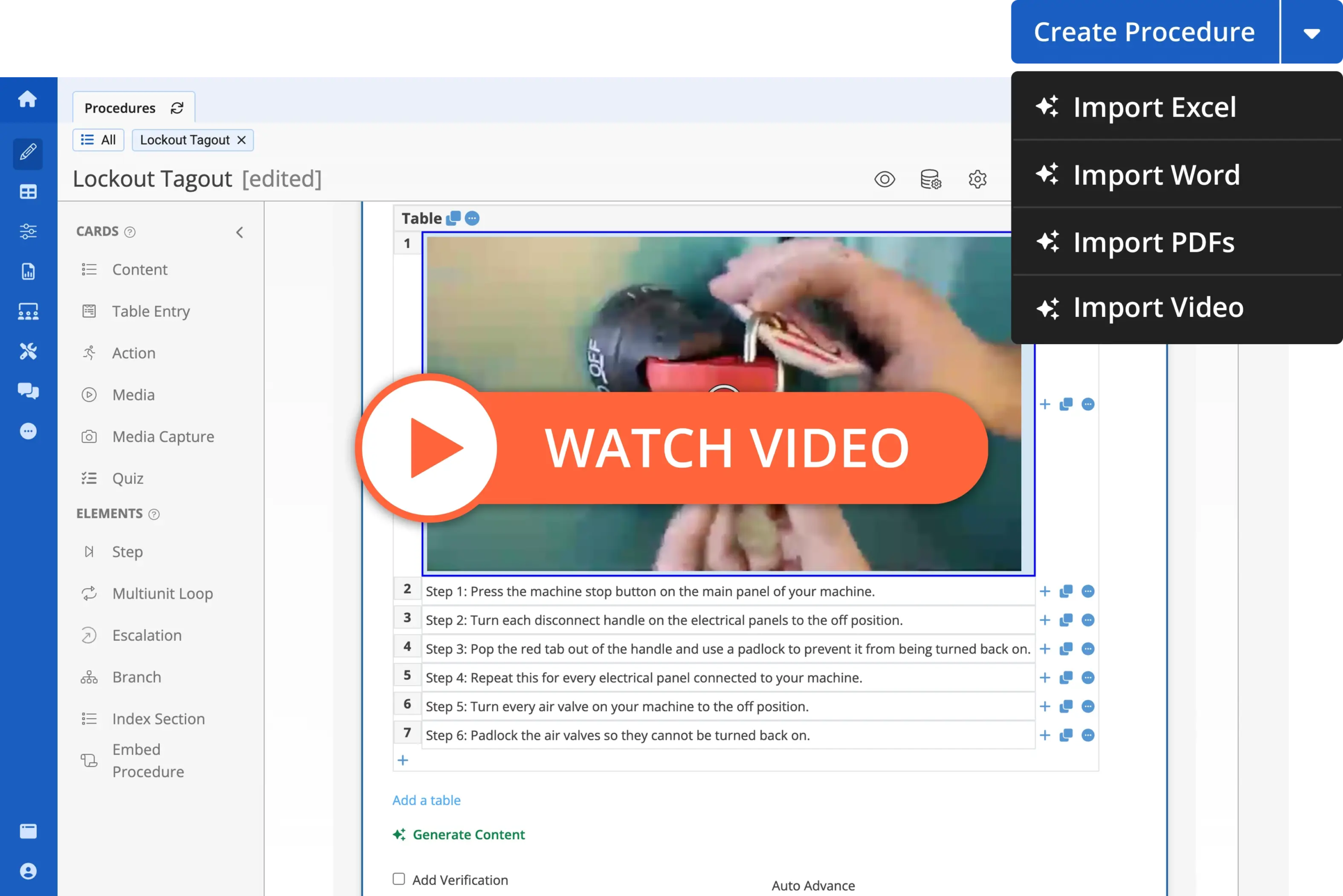Screen dimensions: 1343x896
Task: Duplicate the video row
Action: click(x=1066, y=404)
